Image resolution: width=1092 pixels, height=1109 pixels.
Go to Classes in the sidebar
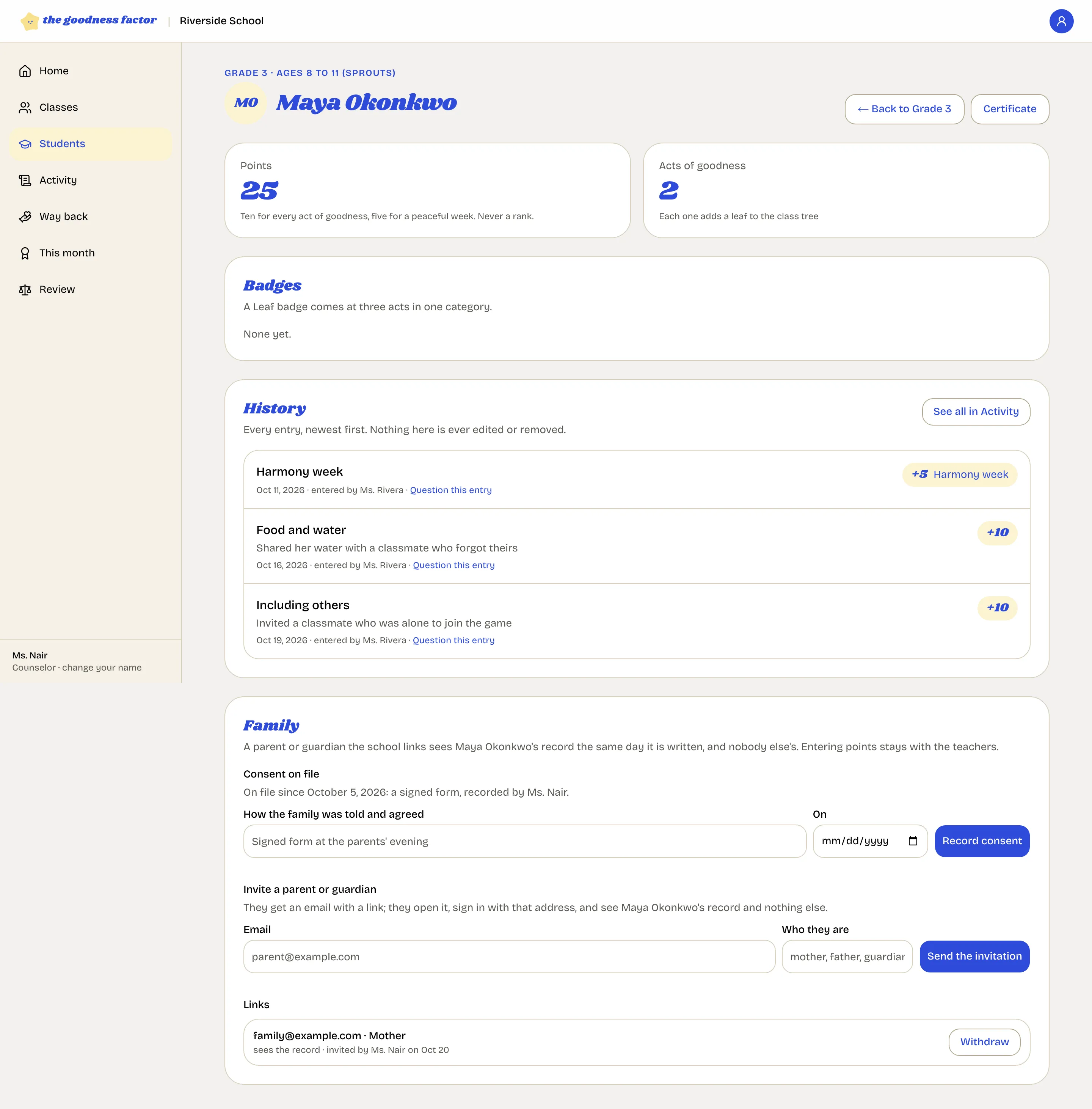point(90,107)
